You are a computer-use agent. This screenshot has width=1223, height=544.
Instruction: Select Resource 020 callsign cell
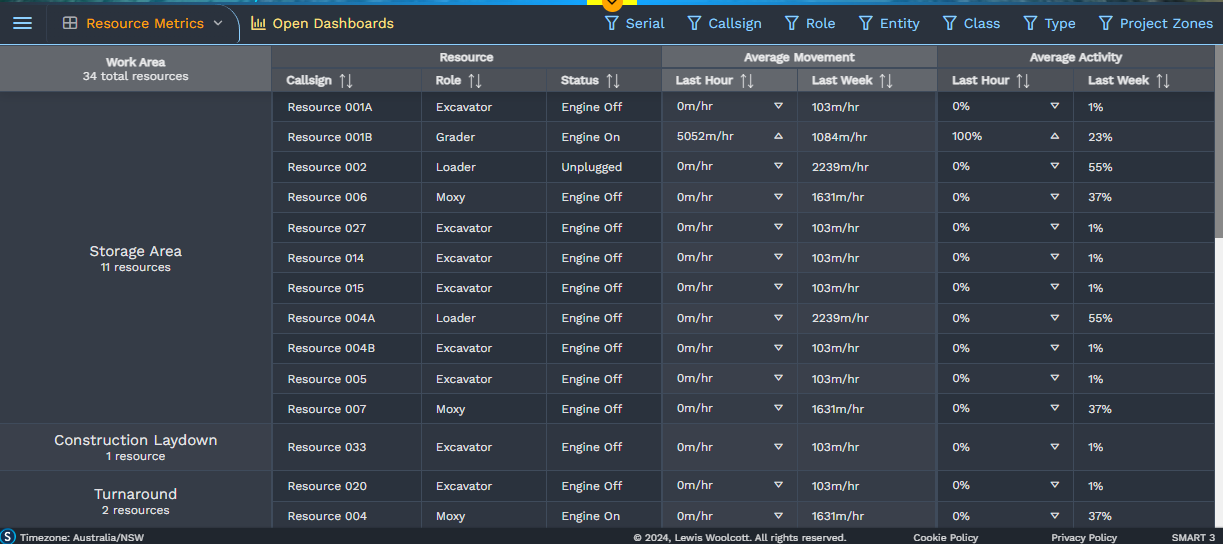[x=346, y=486]
